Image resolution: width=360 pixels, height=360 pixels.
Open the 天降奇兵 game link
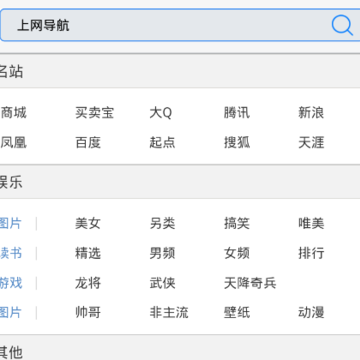[x=250, y=283]
